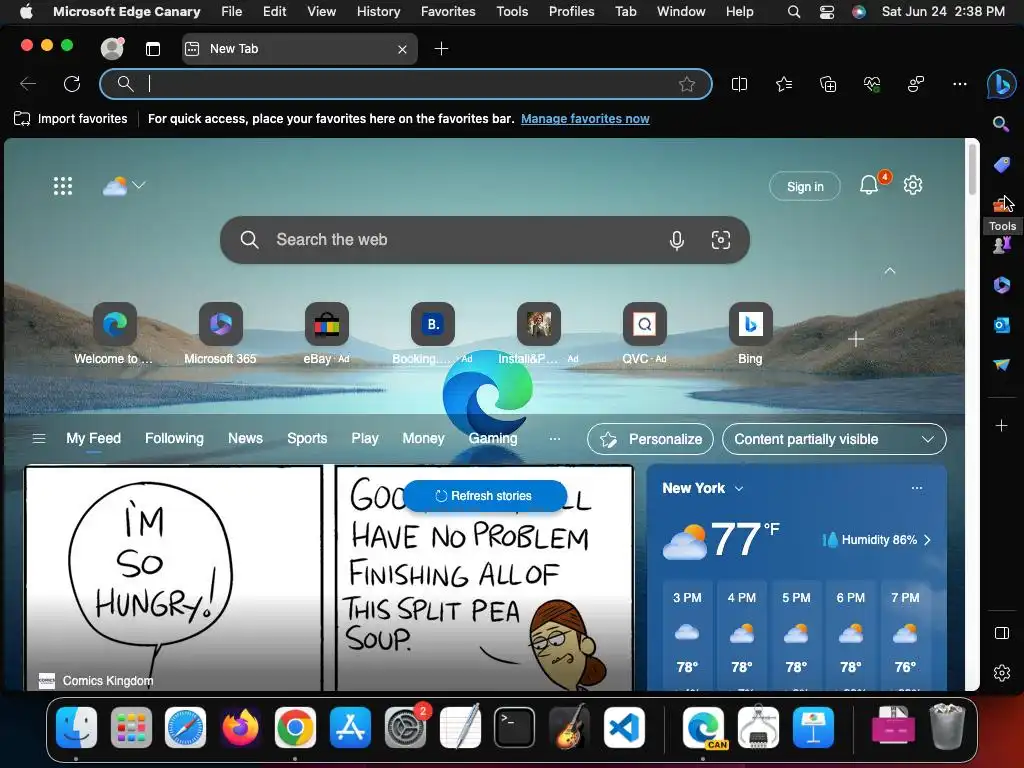
Task: Click the Share toolbar icon
Action: pos(916,84)
